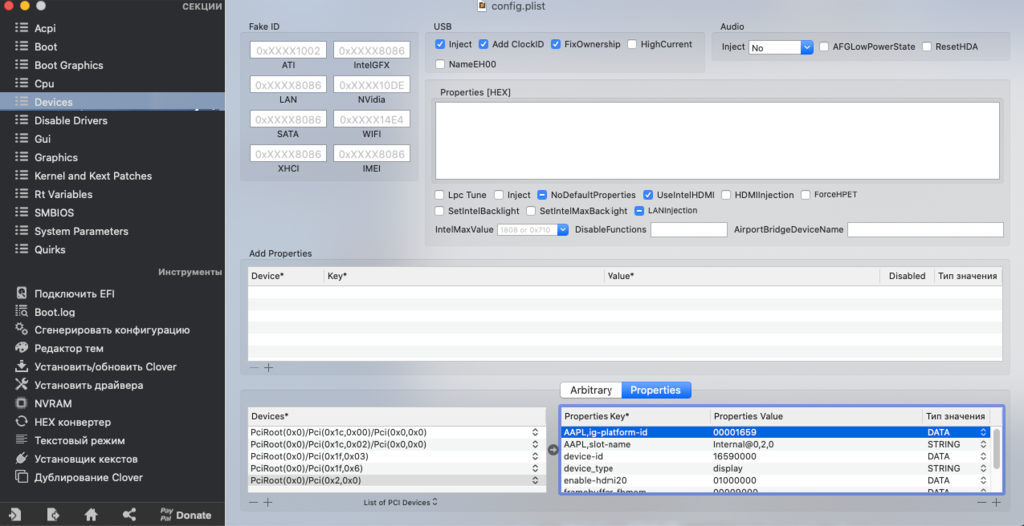Screen dimensions: 1024x526
Task: Toggle the UseIntelHDMI checkbox
Action: tap(649, 195)
